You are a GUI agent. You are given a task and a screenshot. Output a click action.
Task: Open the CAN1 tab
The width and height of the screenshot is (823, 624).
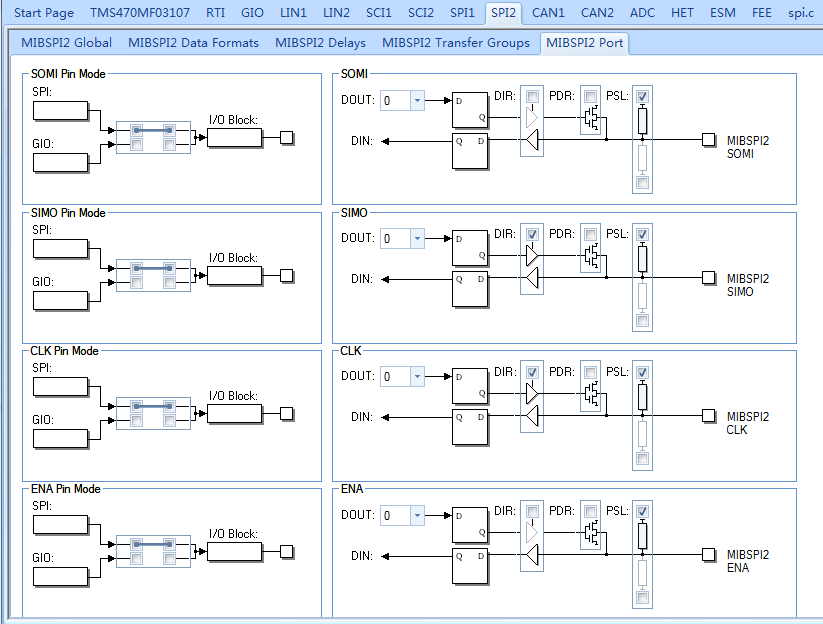(548, 13)
